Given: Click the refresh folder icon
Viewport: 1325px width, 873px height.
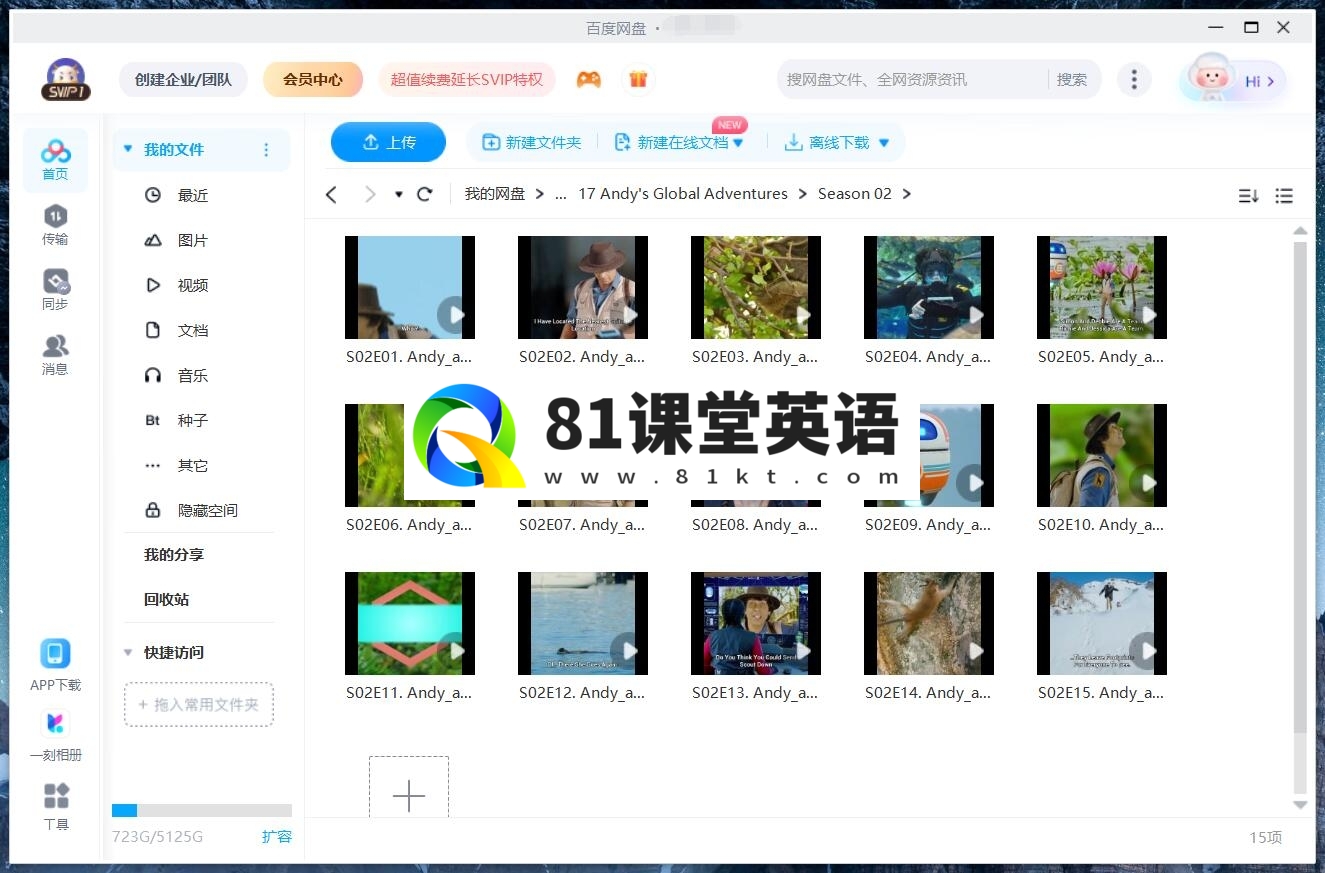Looking at the screenshot, I should (x=425, y=194).
